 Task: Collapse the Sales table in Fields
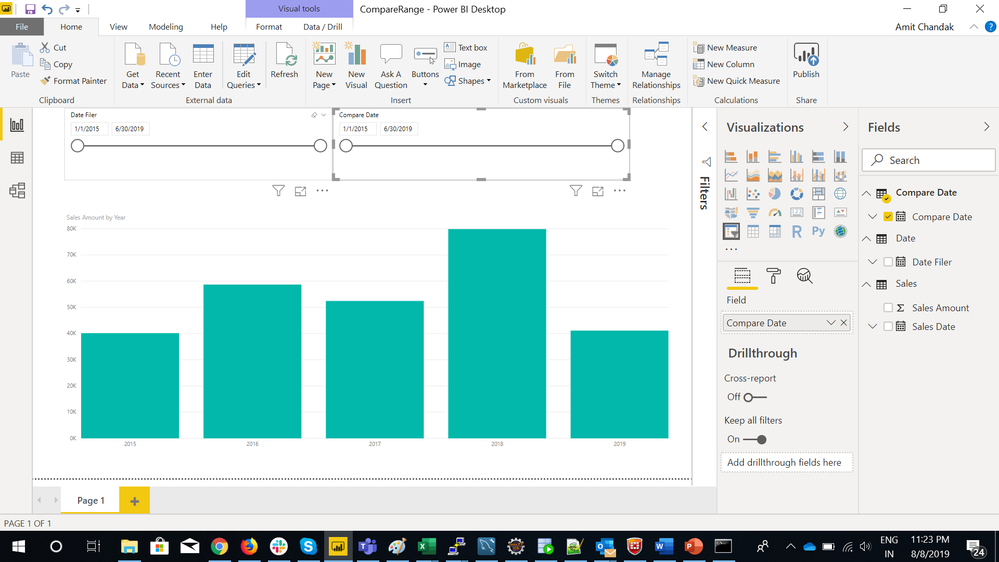(x=866, y=284)
